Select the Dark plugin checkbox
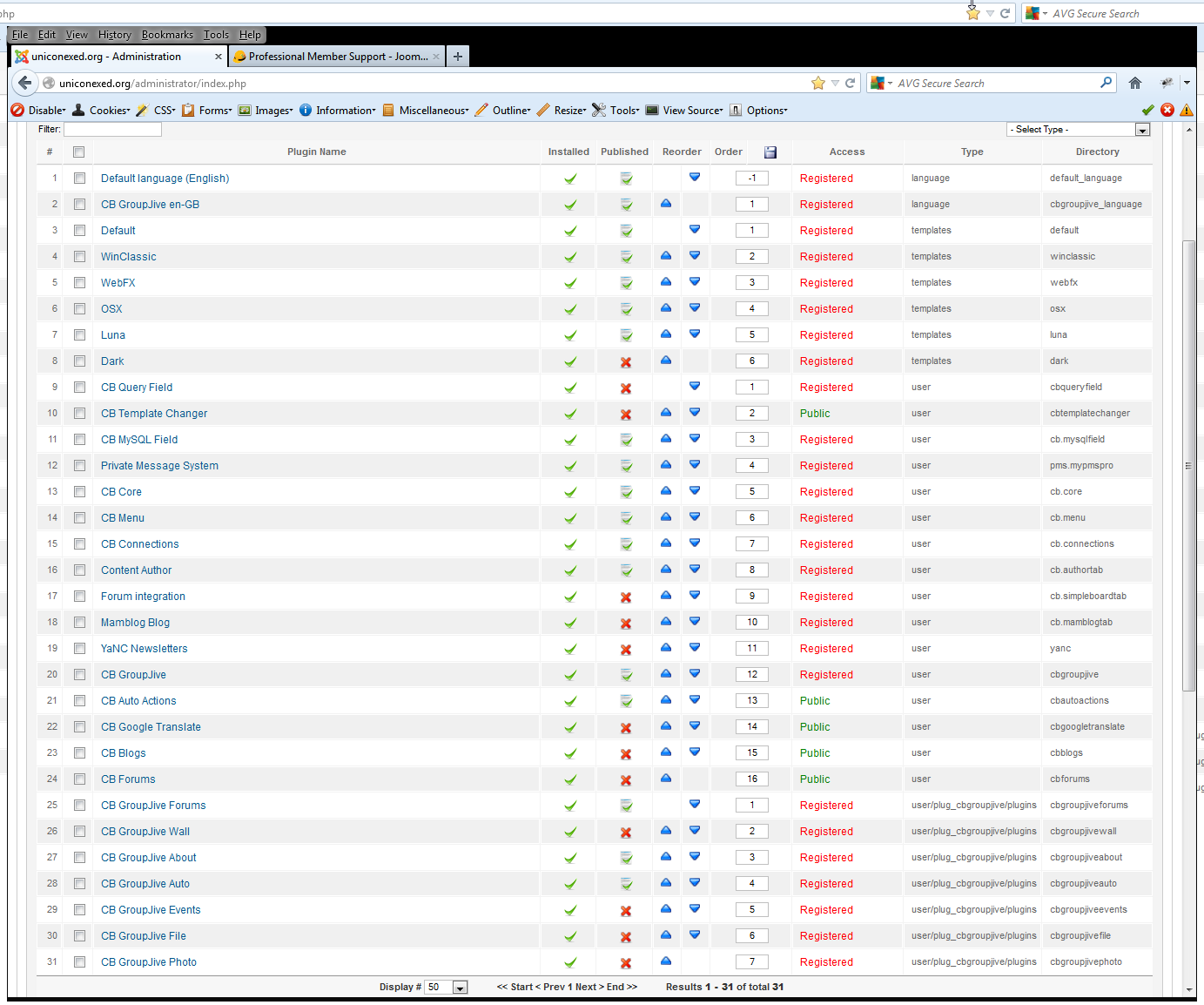The width and height of the screenshot is (1204, 1005). click(79, 361)
